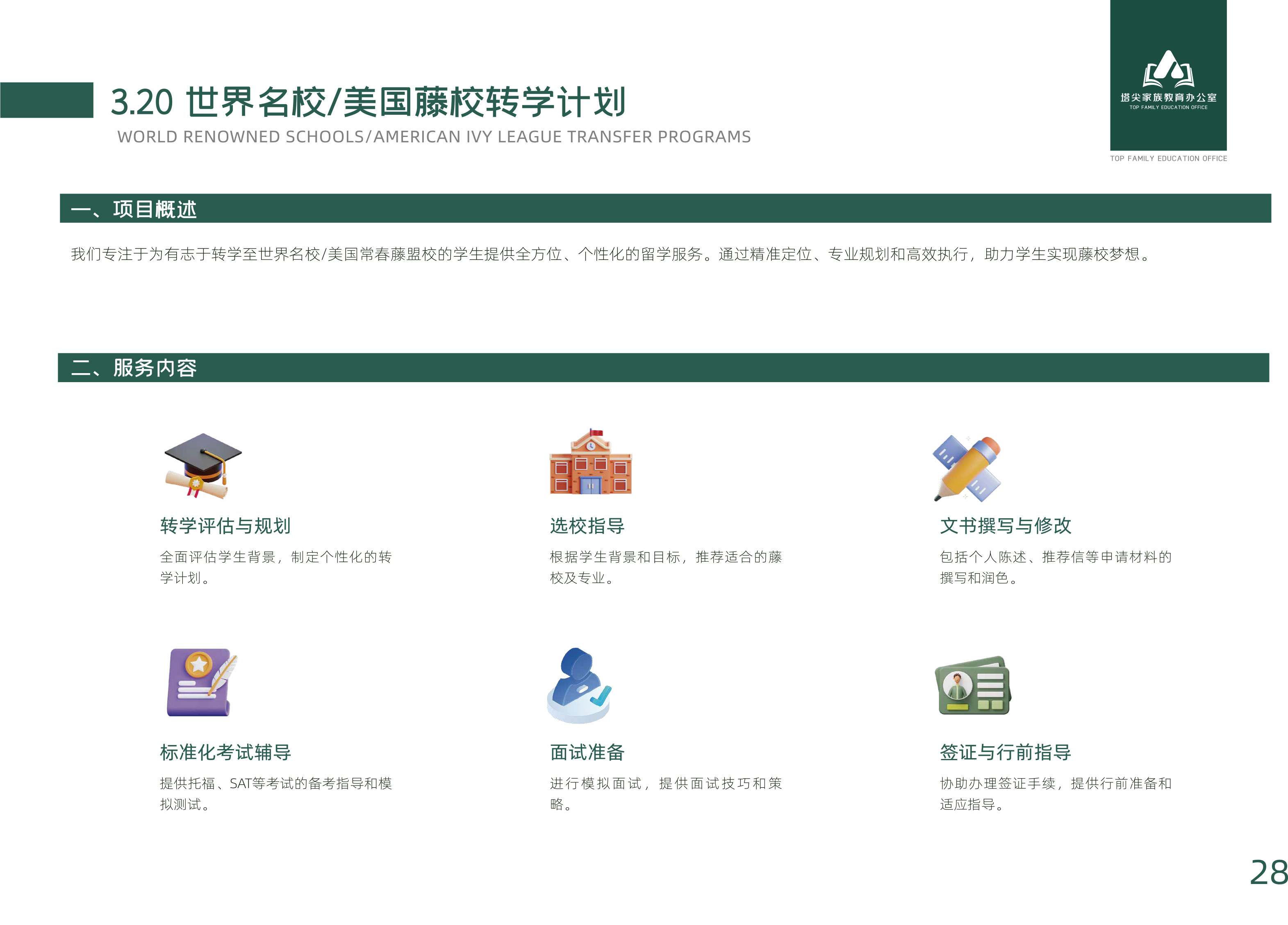Viewport: 1288px width, 925px height.
Task: Click the project overview paragraph text
Action: coord(610,254)
